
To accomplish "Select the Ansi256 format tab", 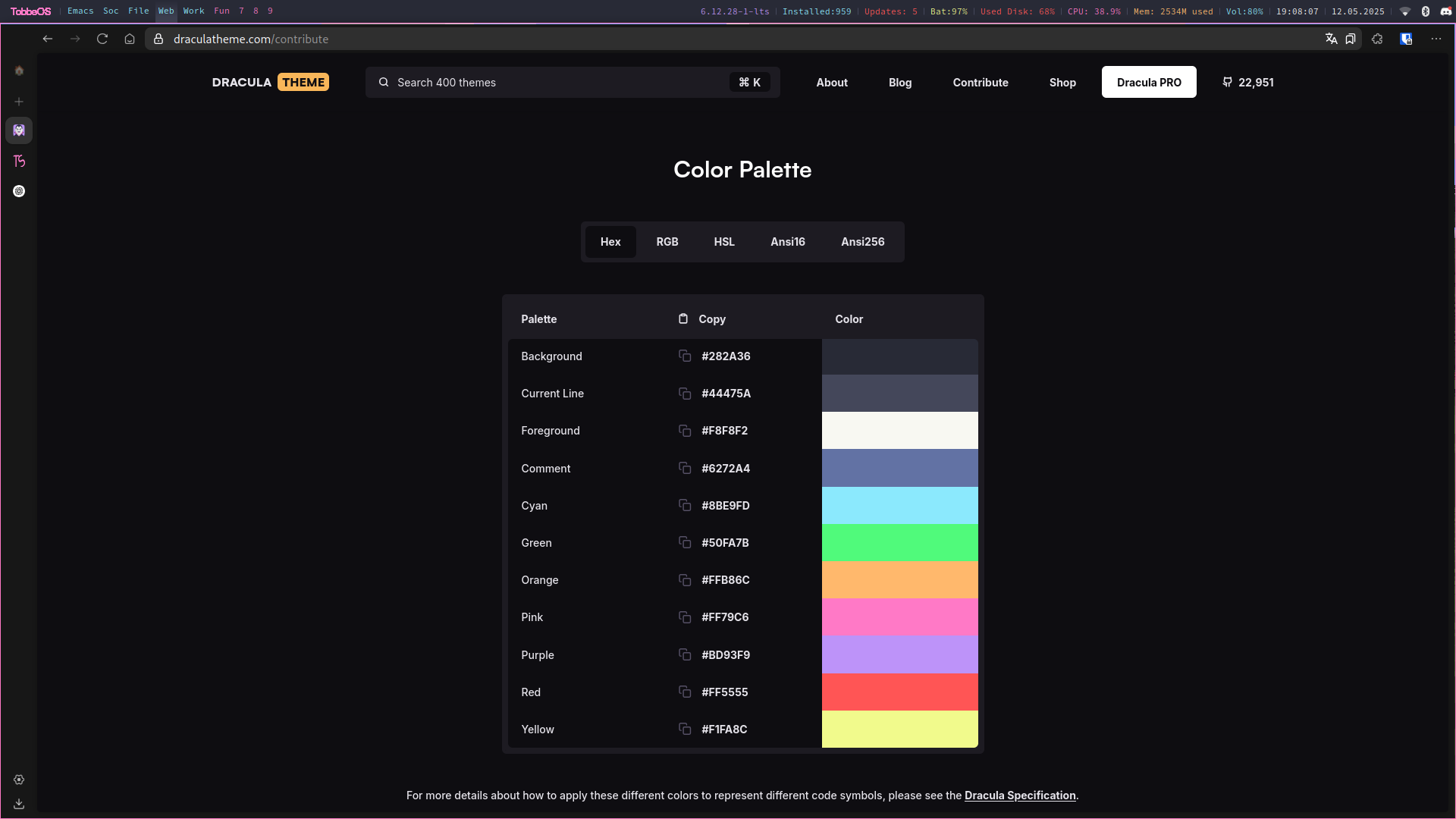I will pyautogui.click(x=862, y=242).
